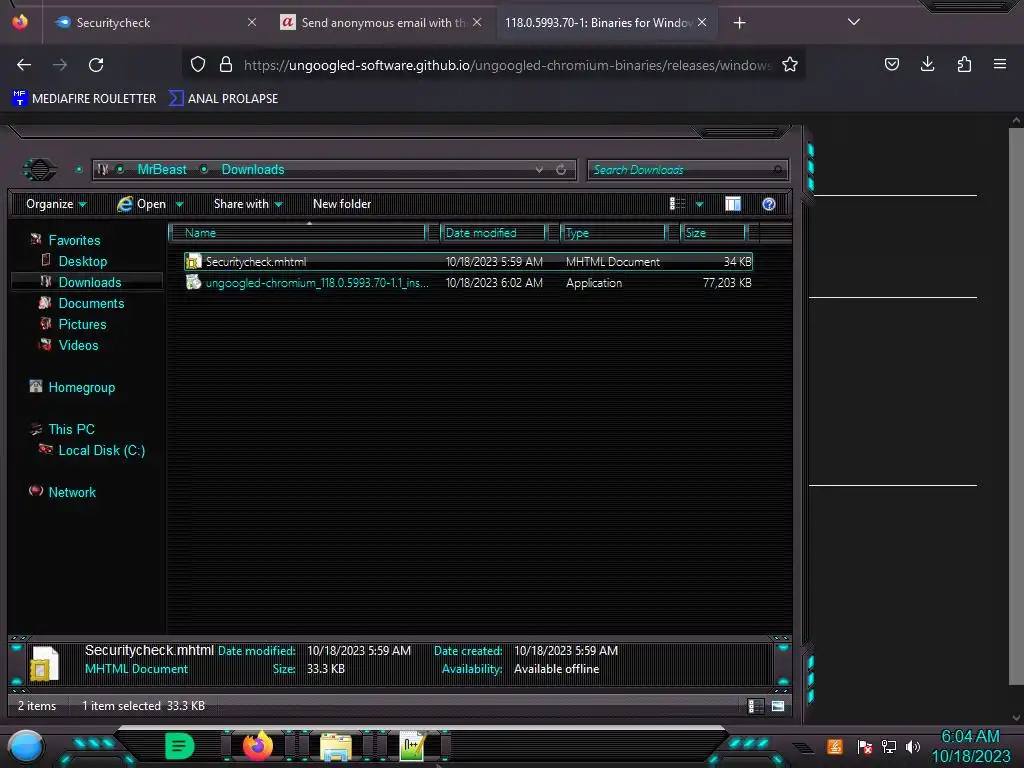Open the volume speaker tray icon
The image size is (1024, 768).
pyautogui.click(x=912, y=747)
